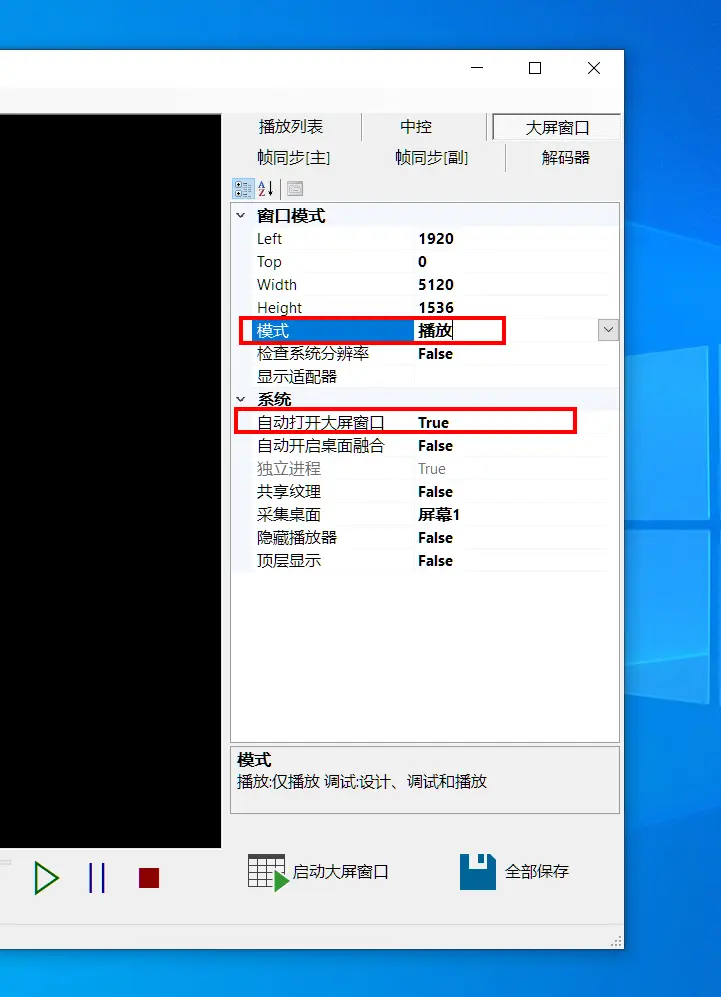Viewport: 721px width, 997px height.
Task: Click the blue pause button
Action: (97, 878)
